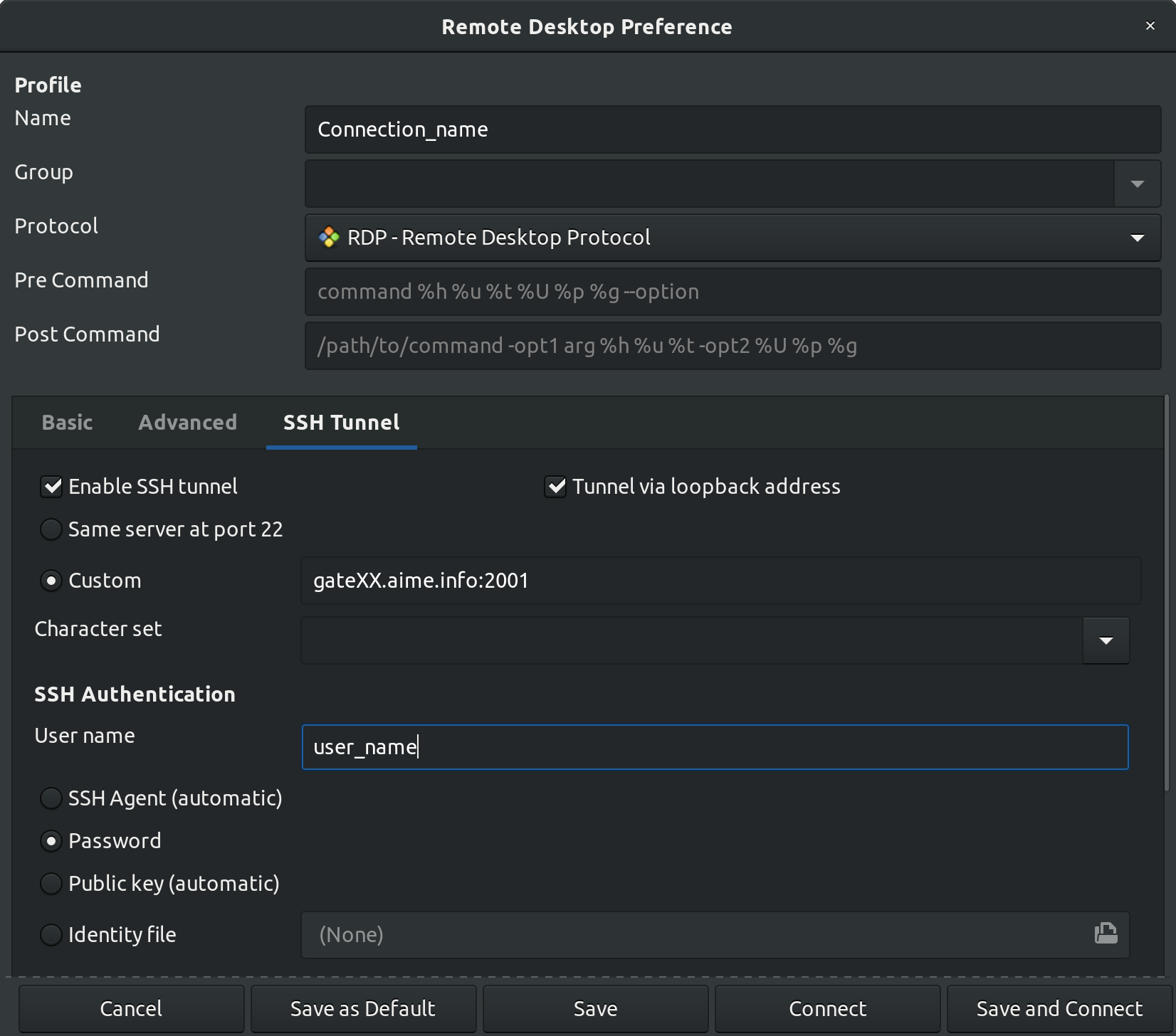This screenshot has height=1036, width=1176.
Task: Click the Connect button
Action: pyautogui.click(x=827, y=1009)
